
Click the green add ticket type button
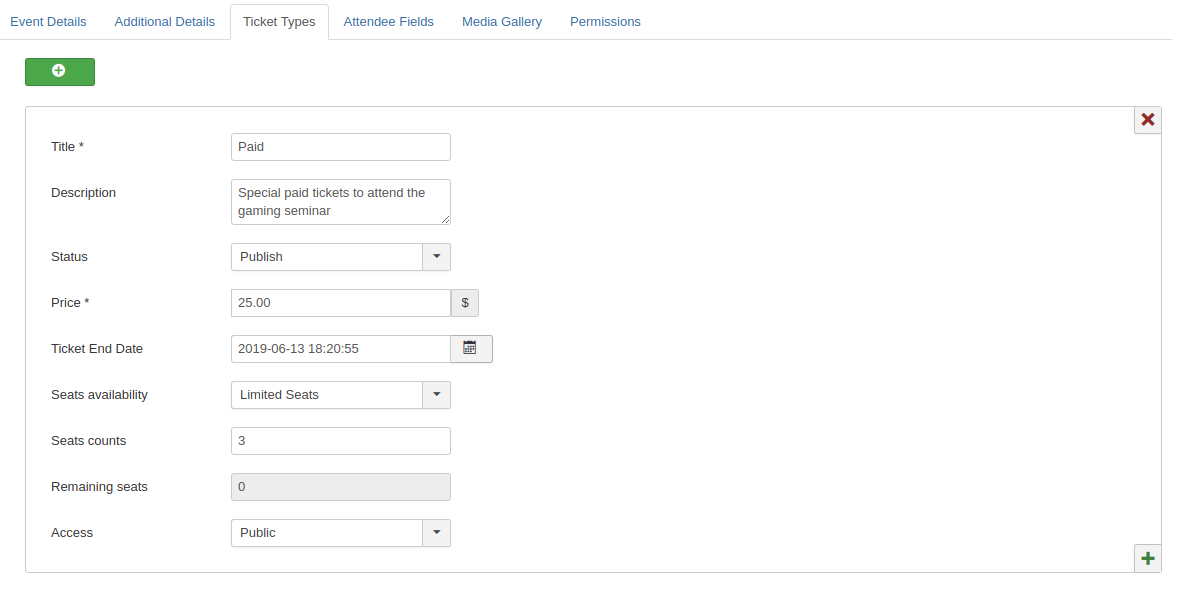60,72
